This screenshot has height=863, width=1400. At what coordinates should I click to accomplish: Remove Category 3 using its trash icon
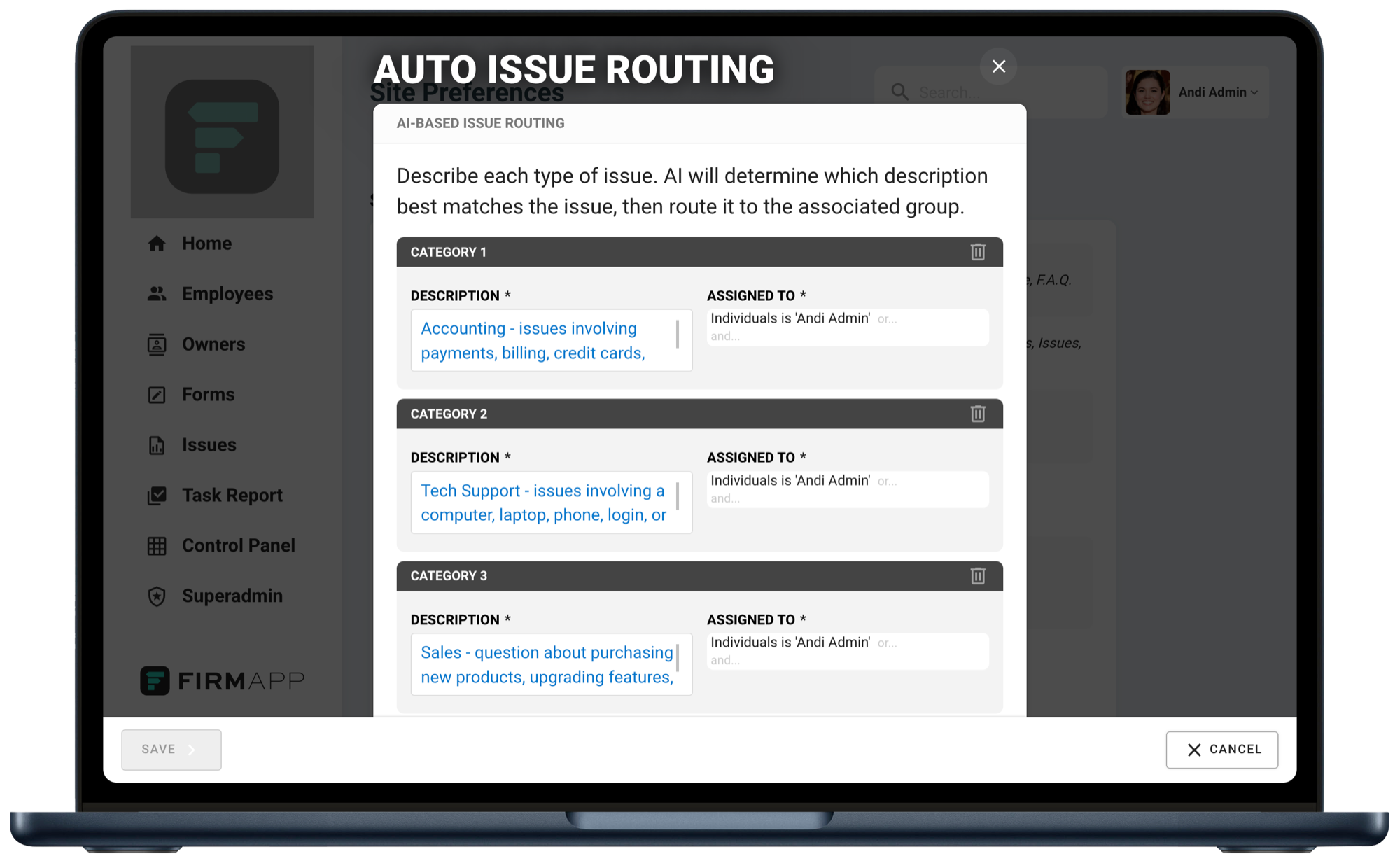point(977,575)
